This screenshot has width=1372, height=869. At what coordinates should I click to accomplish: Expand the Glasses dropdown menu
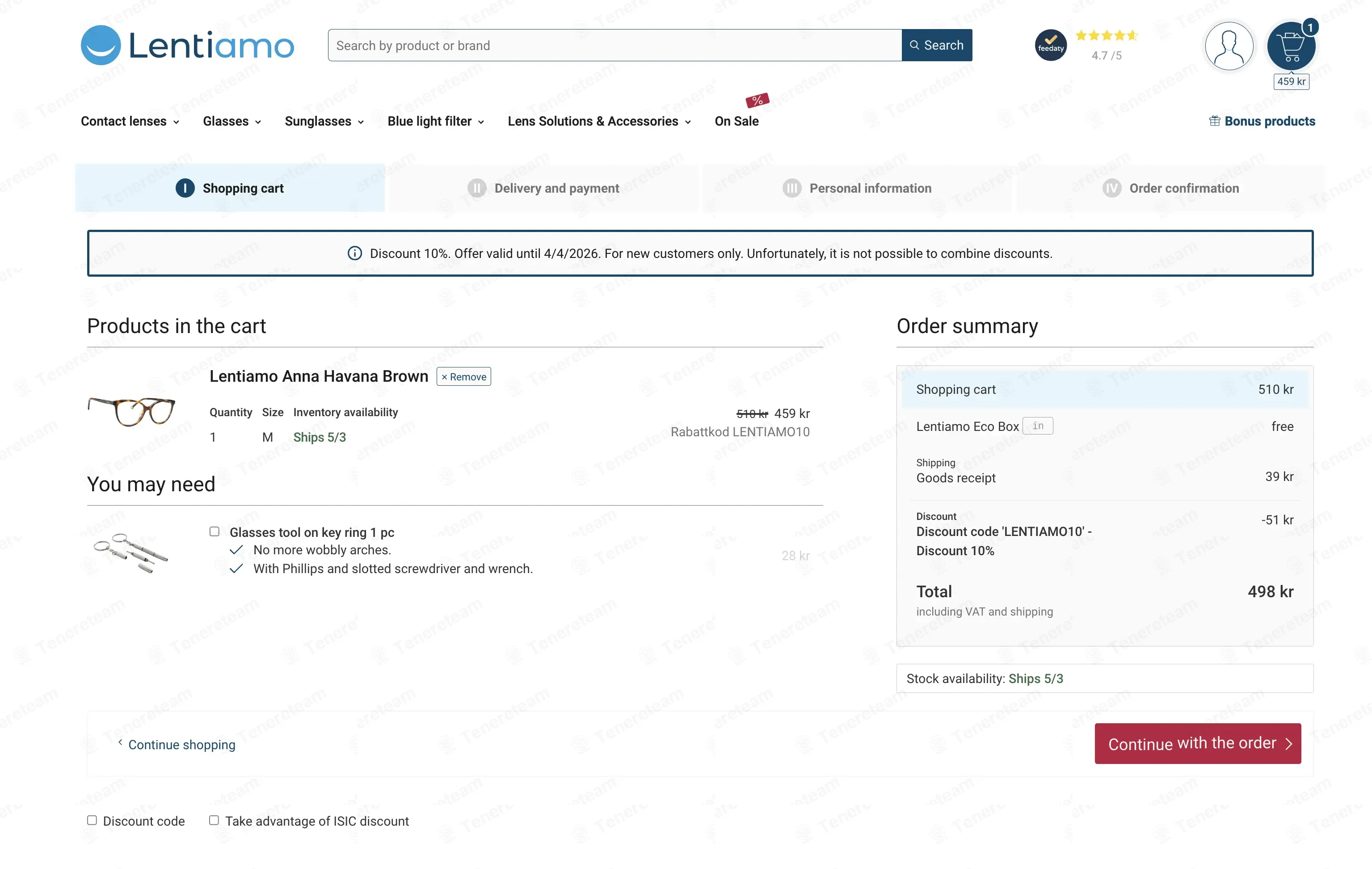point(232,122)
